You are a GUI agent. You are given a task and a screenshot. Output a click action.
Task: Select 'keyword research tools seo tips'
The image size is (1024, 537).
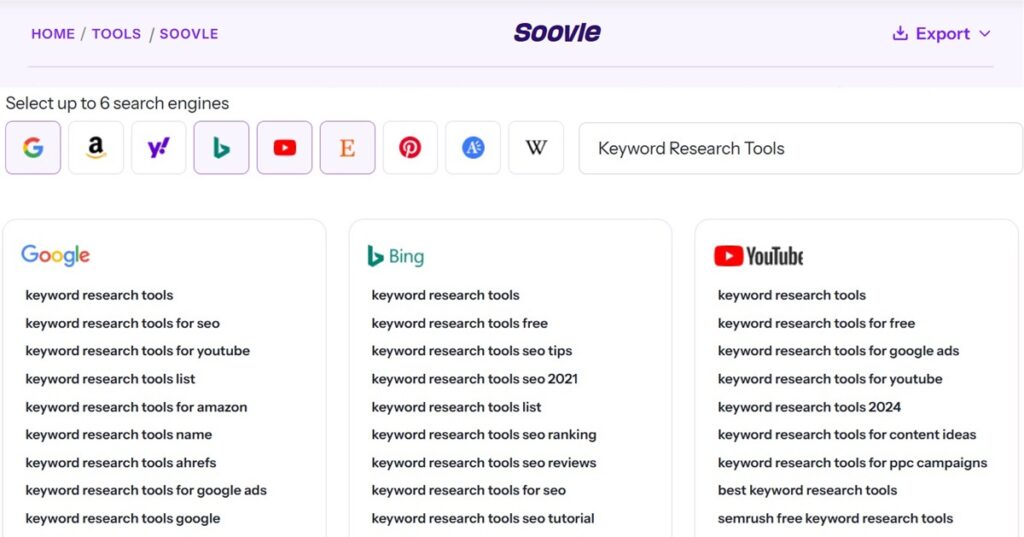point(472,351)
